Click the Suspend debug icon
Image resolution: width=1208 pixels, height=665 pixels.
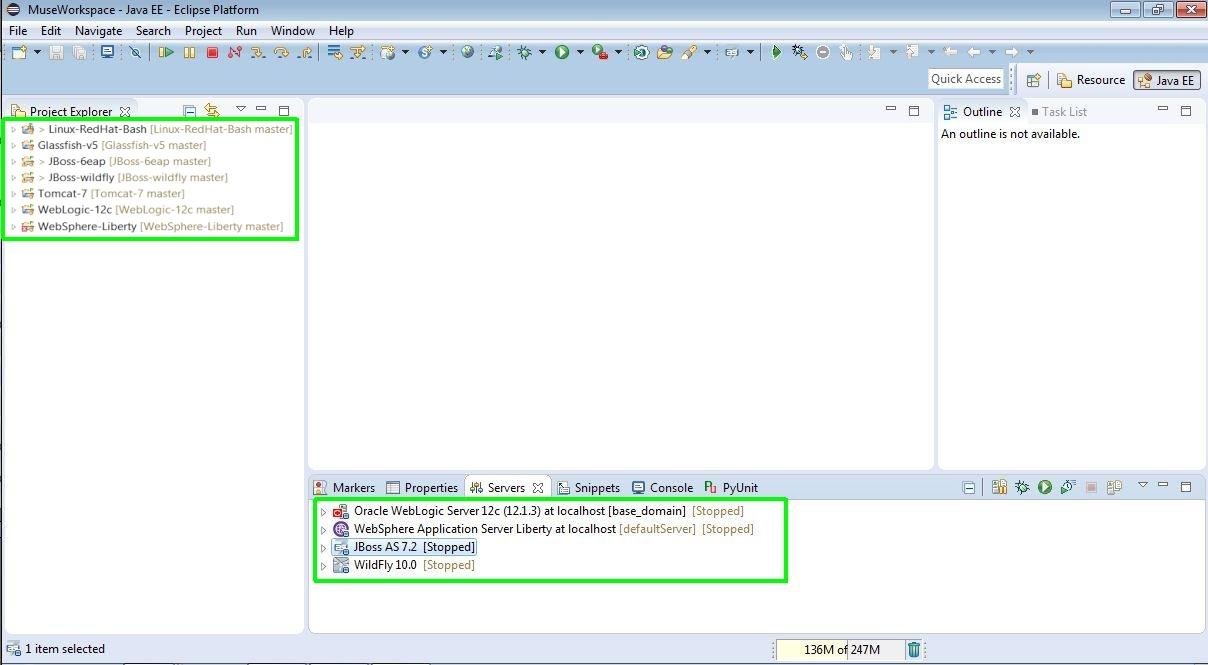[189, 52]
